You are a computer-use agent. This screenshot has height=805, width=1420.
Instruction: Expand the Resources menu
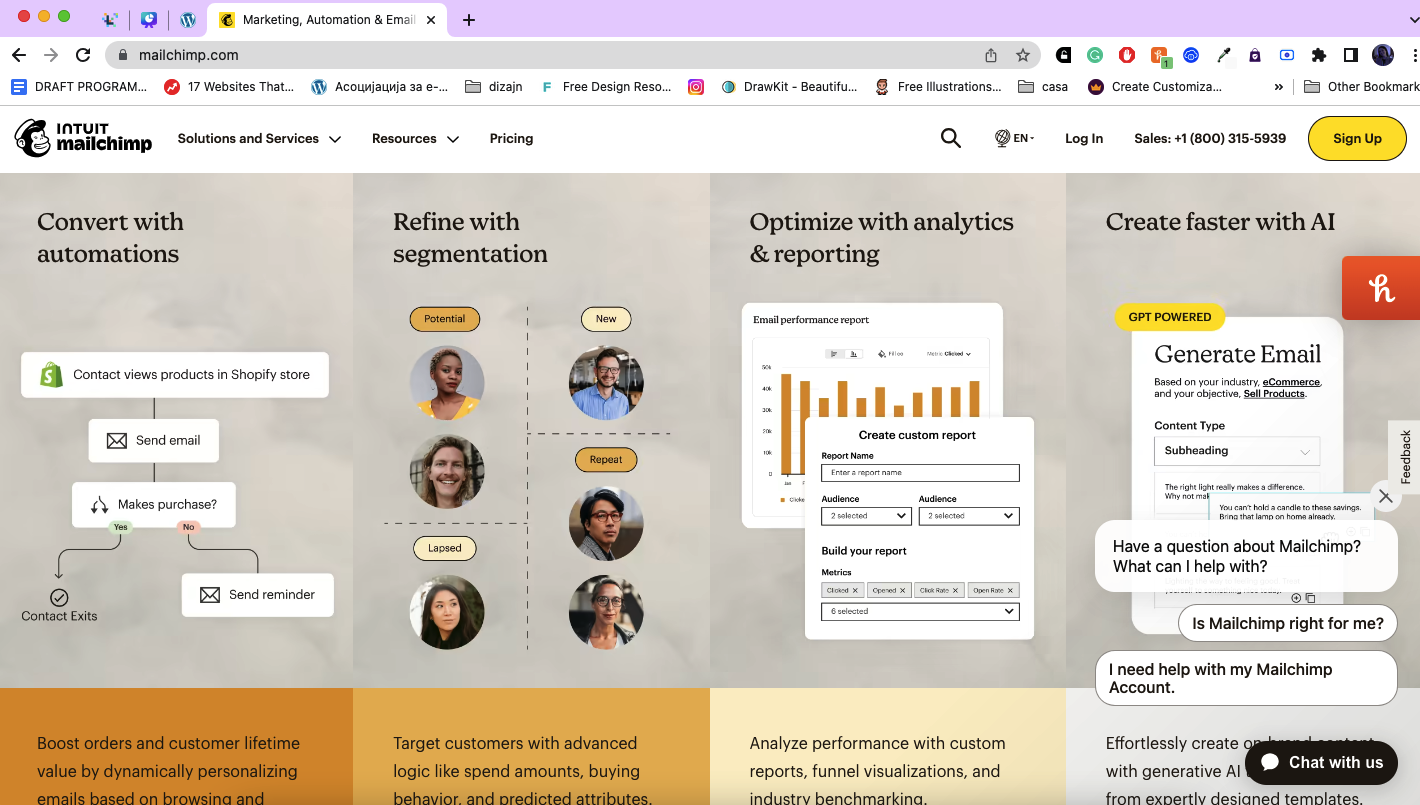(415, 138)
